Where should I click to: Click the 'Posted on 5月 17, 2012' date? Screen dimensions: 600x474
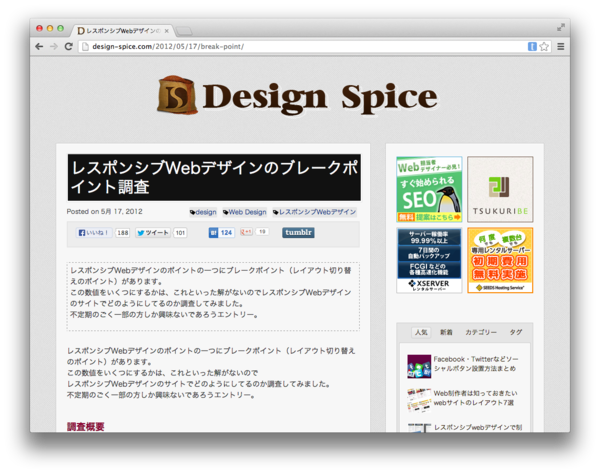pos(104,212)
